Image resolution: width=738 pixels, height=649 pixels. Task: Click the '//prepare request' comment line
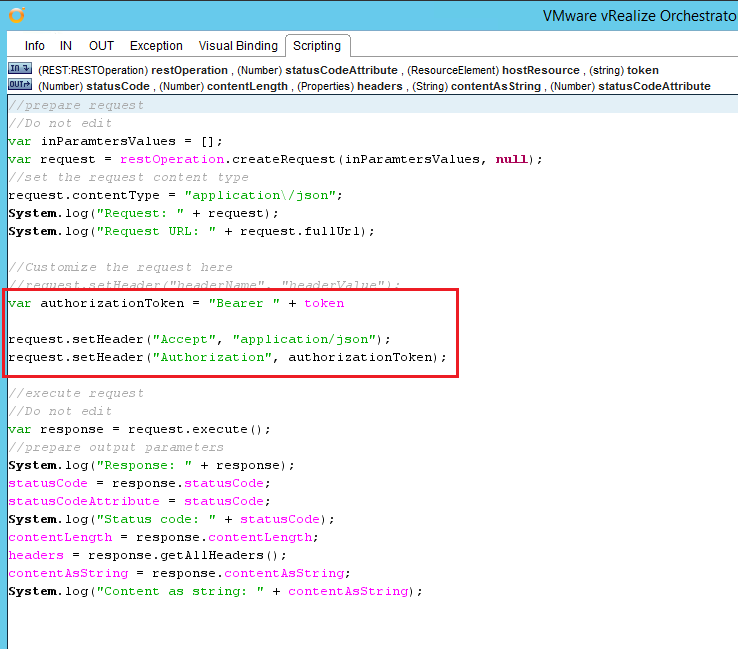click(76, 105)
